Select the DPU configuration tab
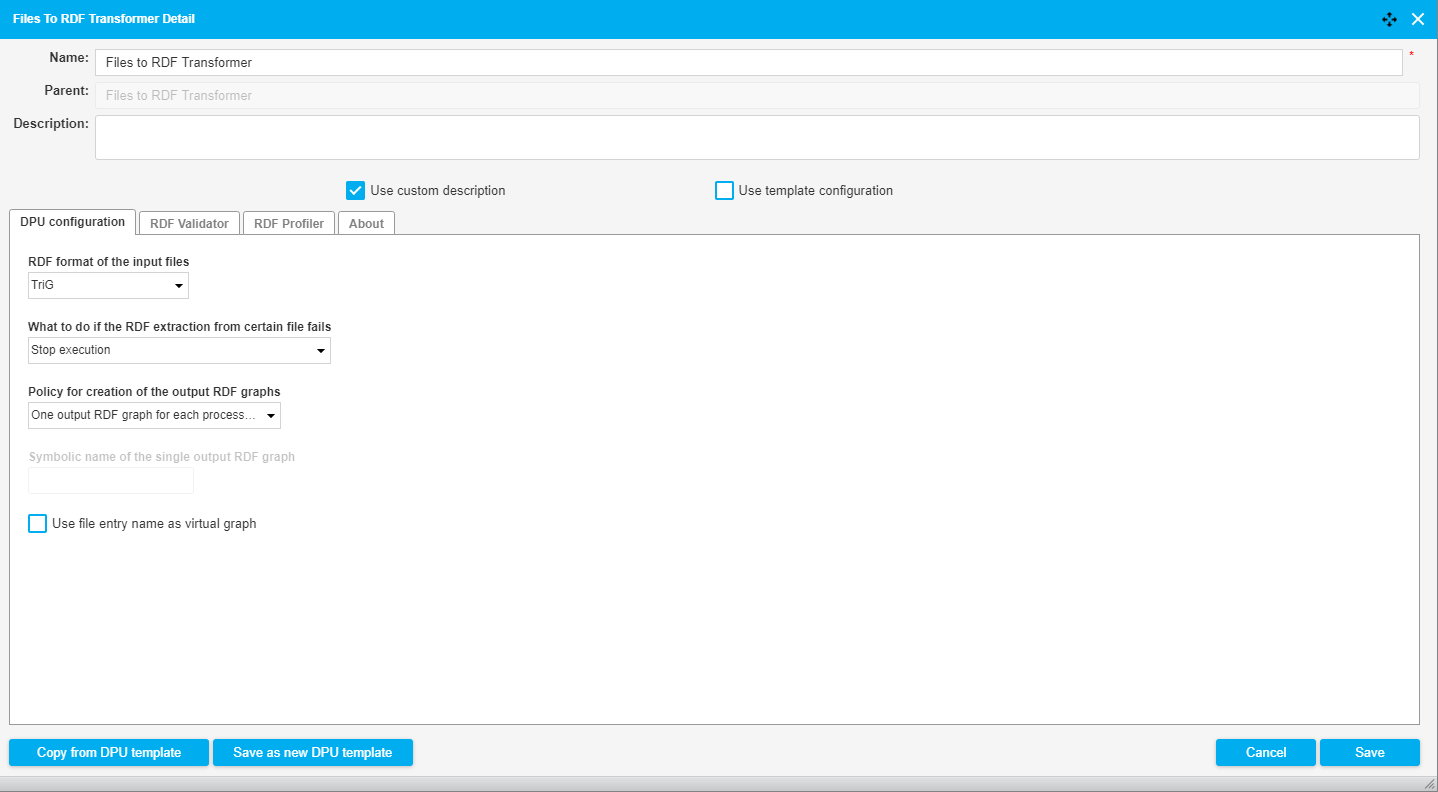The image size is (1438, 792). pos(72,222)
